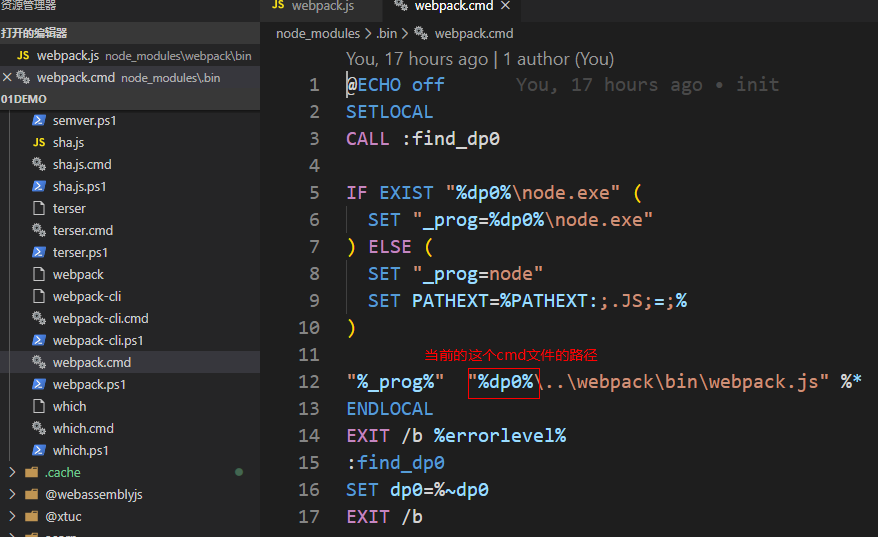Open the extensionless which file
The width and height of the screenshot is (878, 537).
(69, 406)
